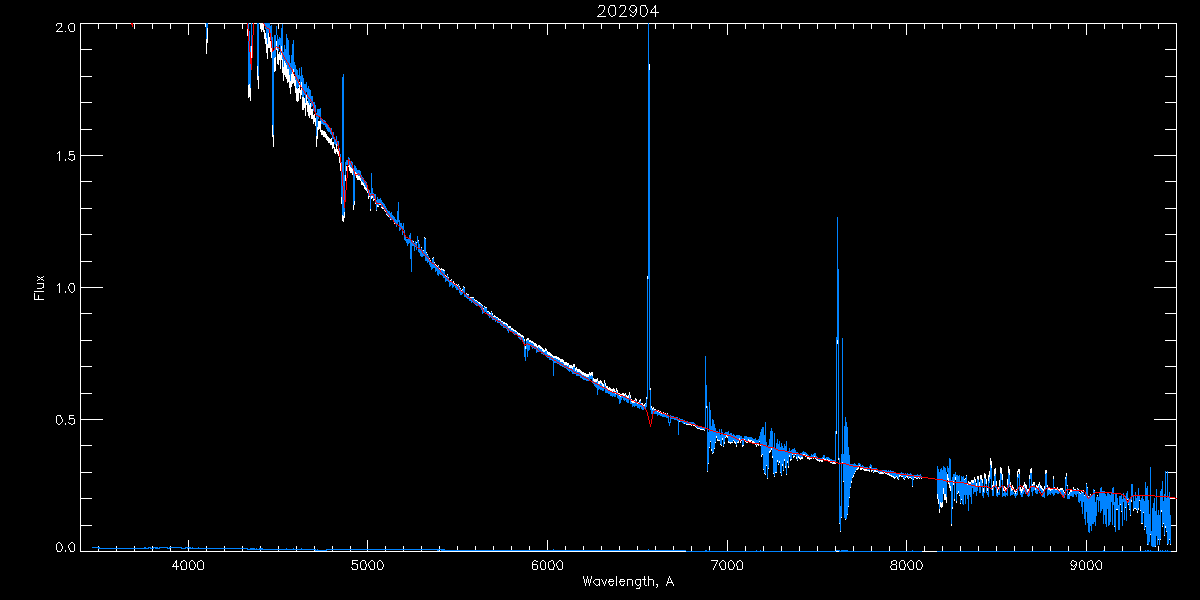Screen dimensions: 1200x600
Task: Click the 1.5 flux tick label
Action: (x=65, y=156)
